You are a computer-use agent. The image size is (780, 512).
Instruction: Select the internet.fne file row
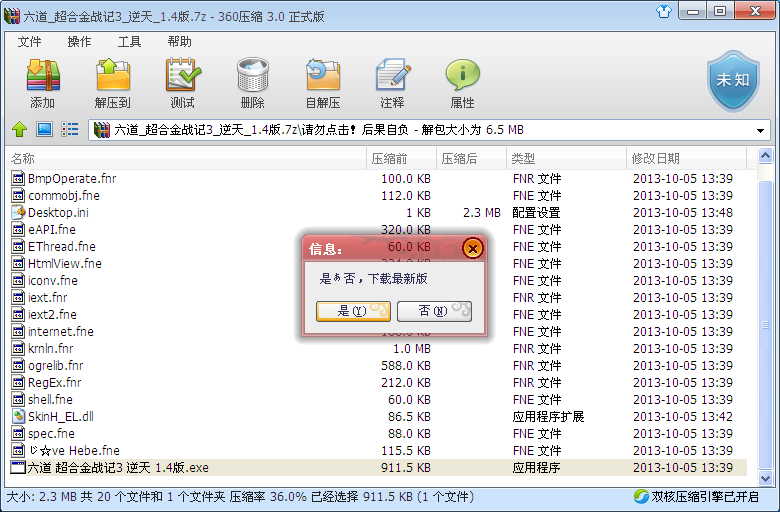pyautogui.click(x=378, y=331)
